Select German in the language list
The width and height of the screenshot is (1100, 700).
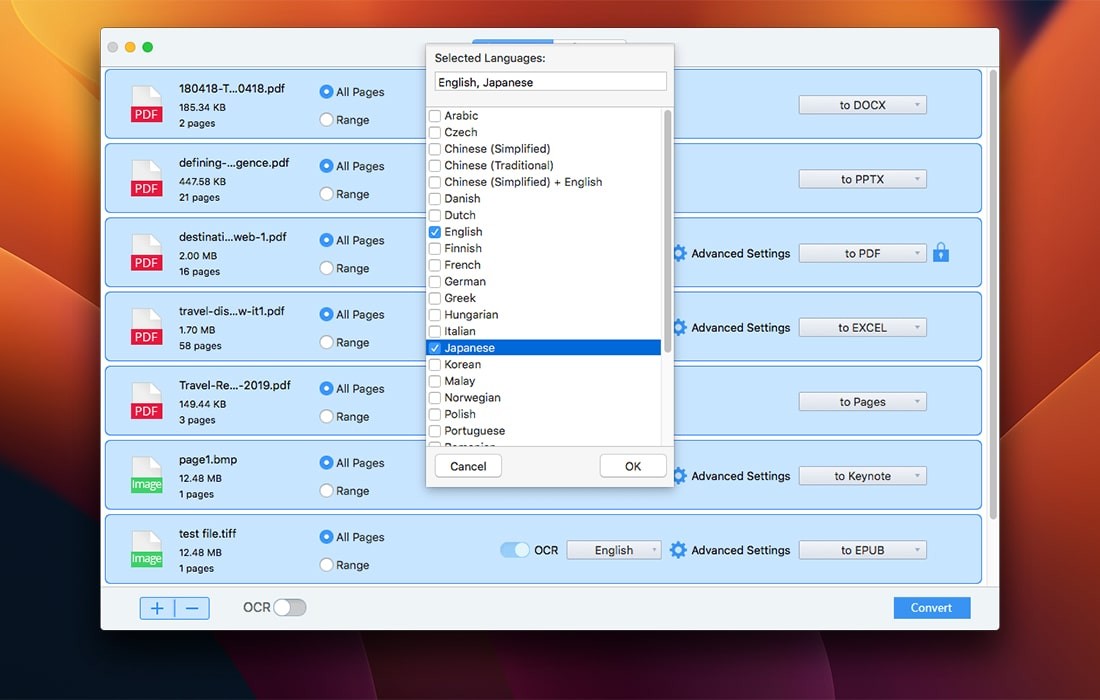(464, 282)
